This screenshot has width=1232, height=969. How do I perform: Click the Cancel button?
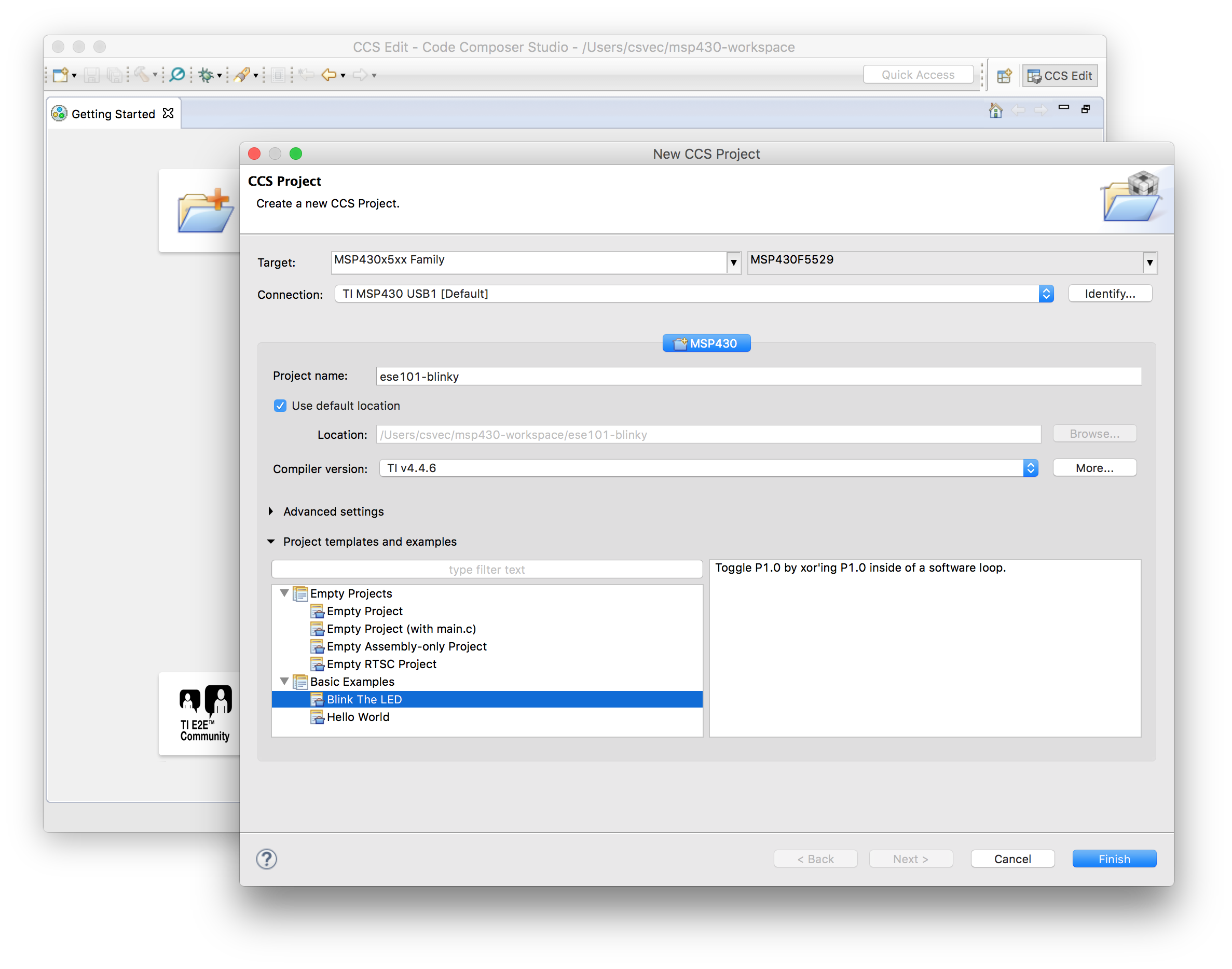1013,860
